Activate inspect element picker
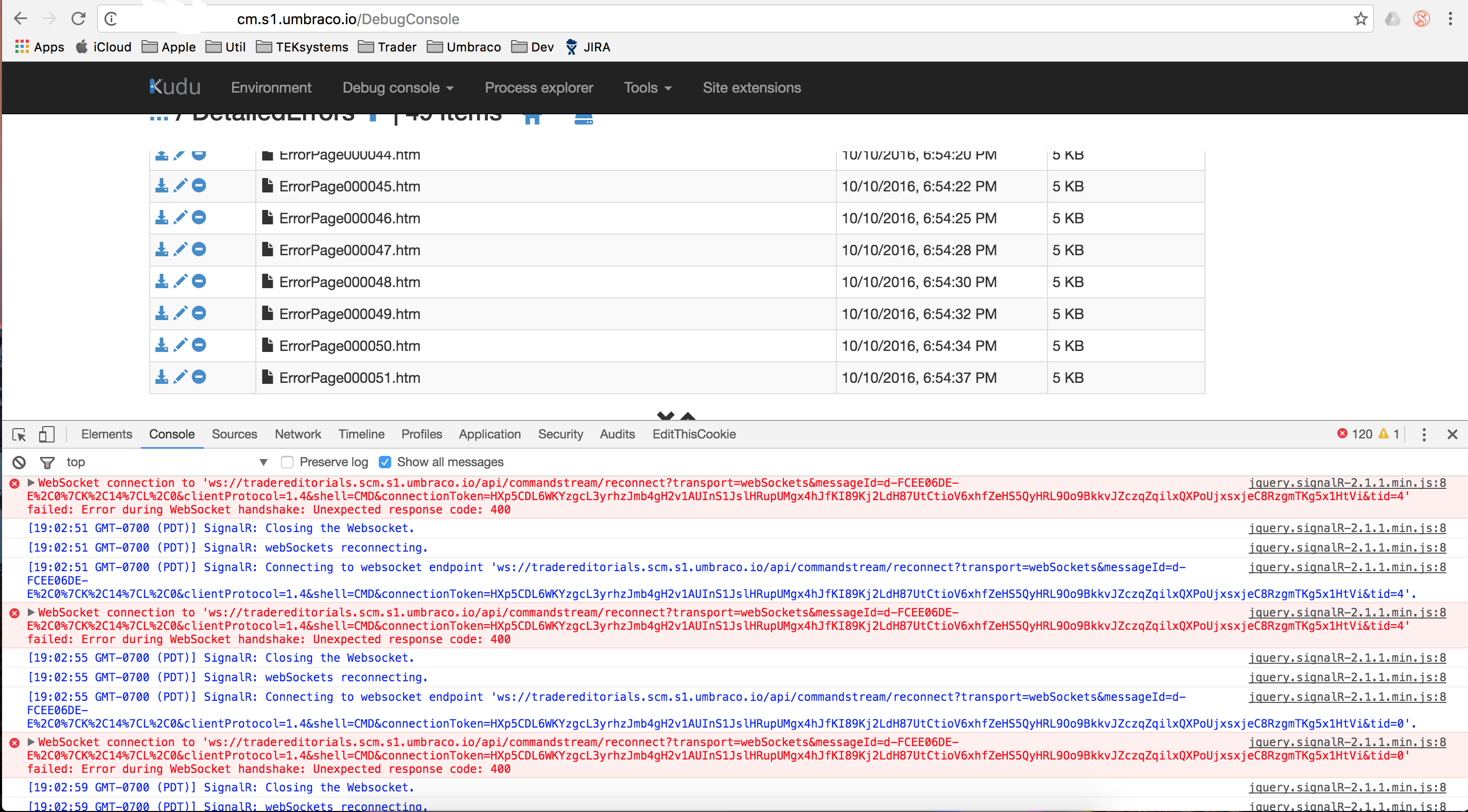Image resolution: width=1468 pixels, height=812 pixels. 19,434
